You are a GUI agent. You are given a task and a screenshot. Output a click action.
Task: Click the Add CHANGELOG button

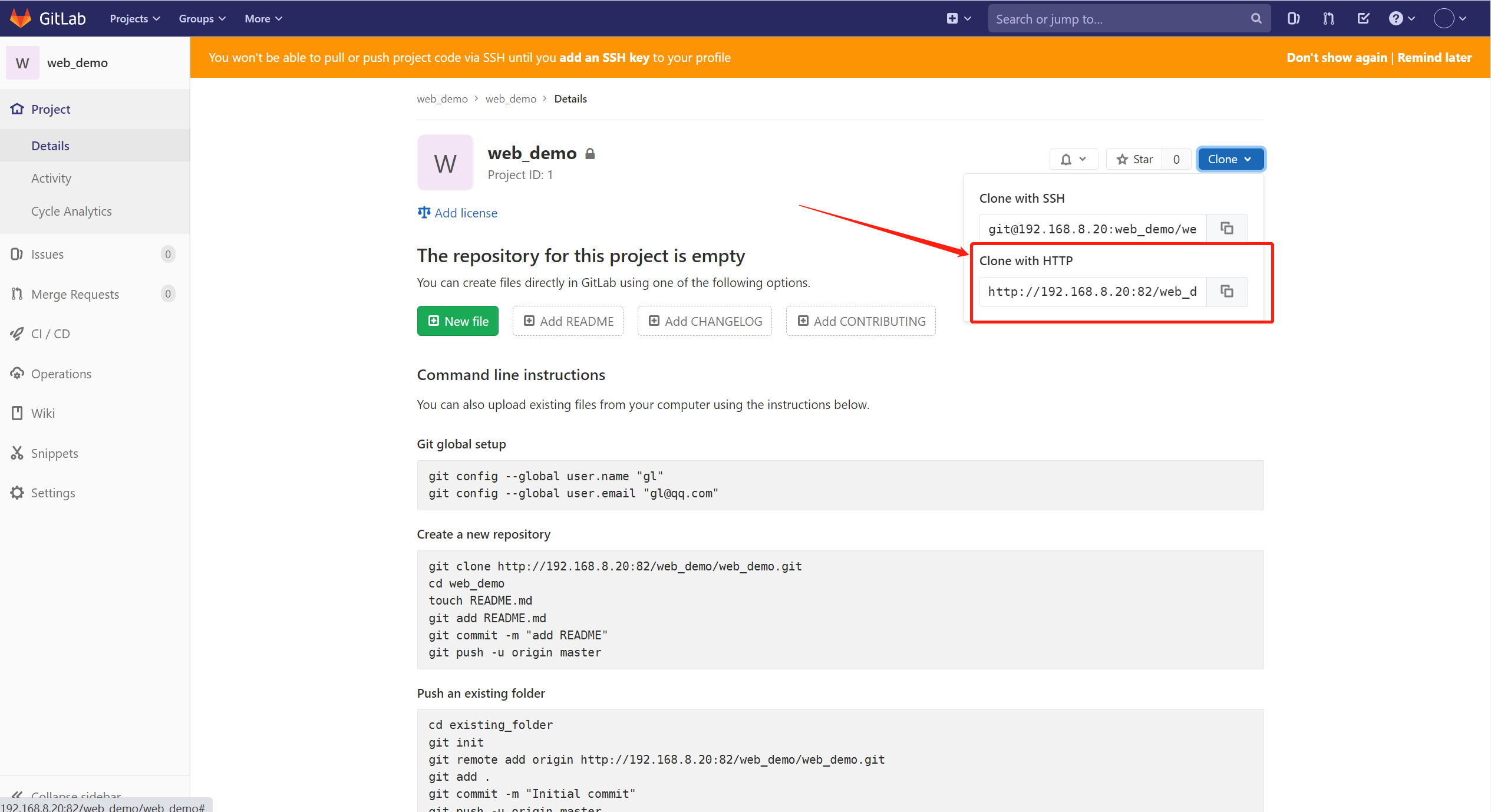(704, 321)
